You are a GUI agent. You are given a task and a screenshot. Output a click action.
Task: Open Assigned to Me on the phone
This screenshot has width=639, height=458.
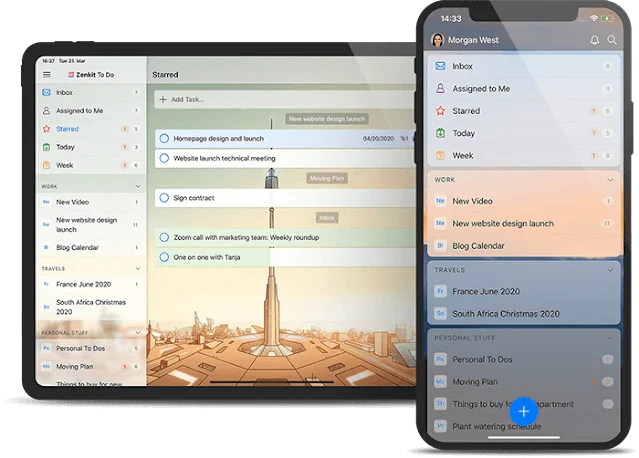click(x=523, y=88)
